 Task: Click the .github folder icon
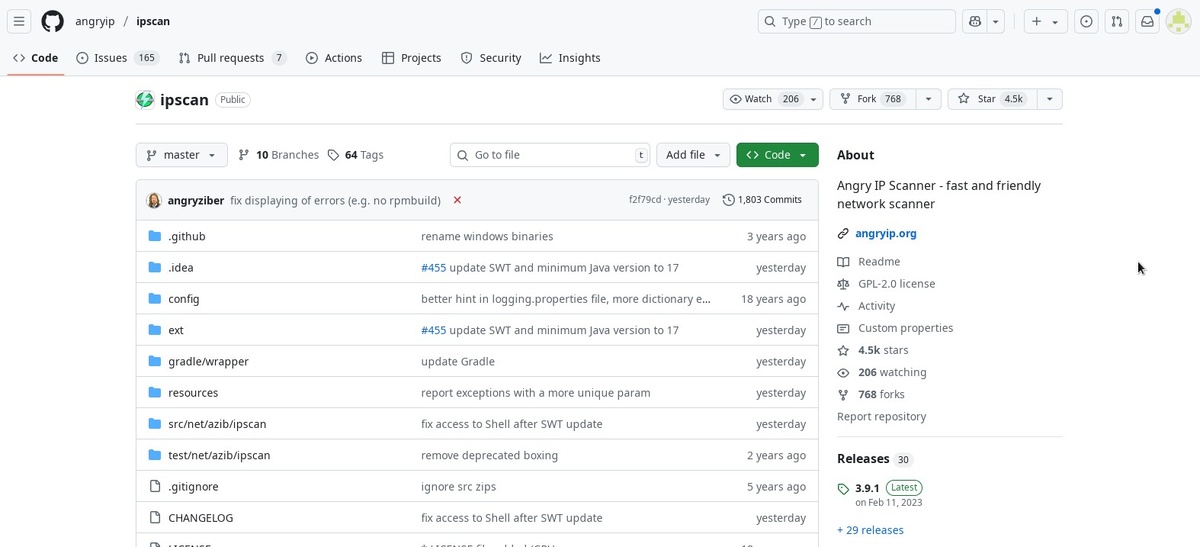click(x=154, y=236)
